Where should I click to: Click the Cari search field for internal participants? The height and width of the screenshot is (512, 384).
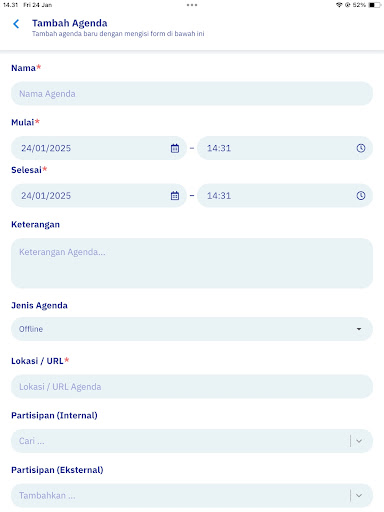[x=180, y=441]
